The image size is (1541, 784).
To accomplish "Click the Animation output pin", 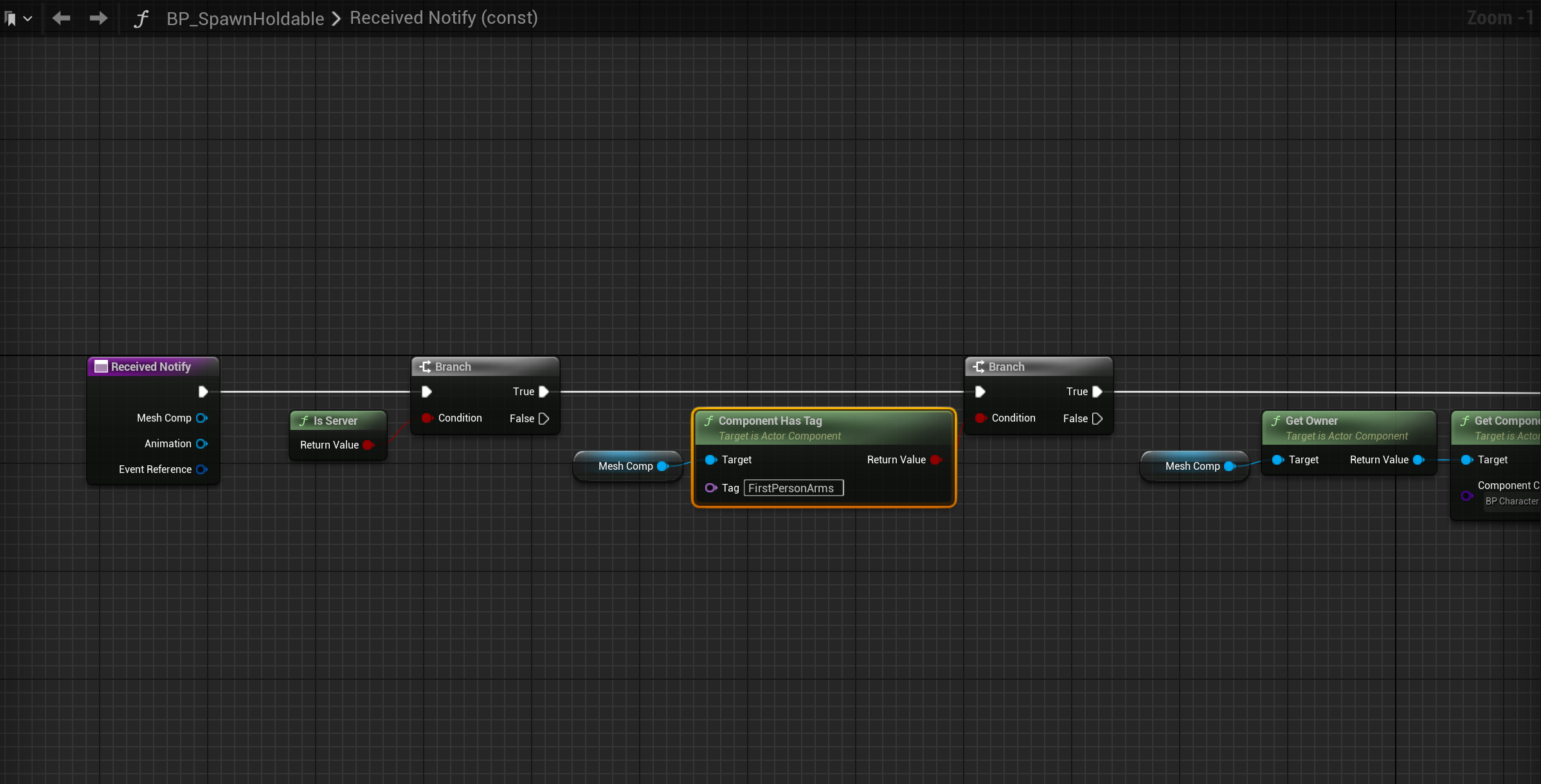I will 202,443.
